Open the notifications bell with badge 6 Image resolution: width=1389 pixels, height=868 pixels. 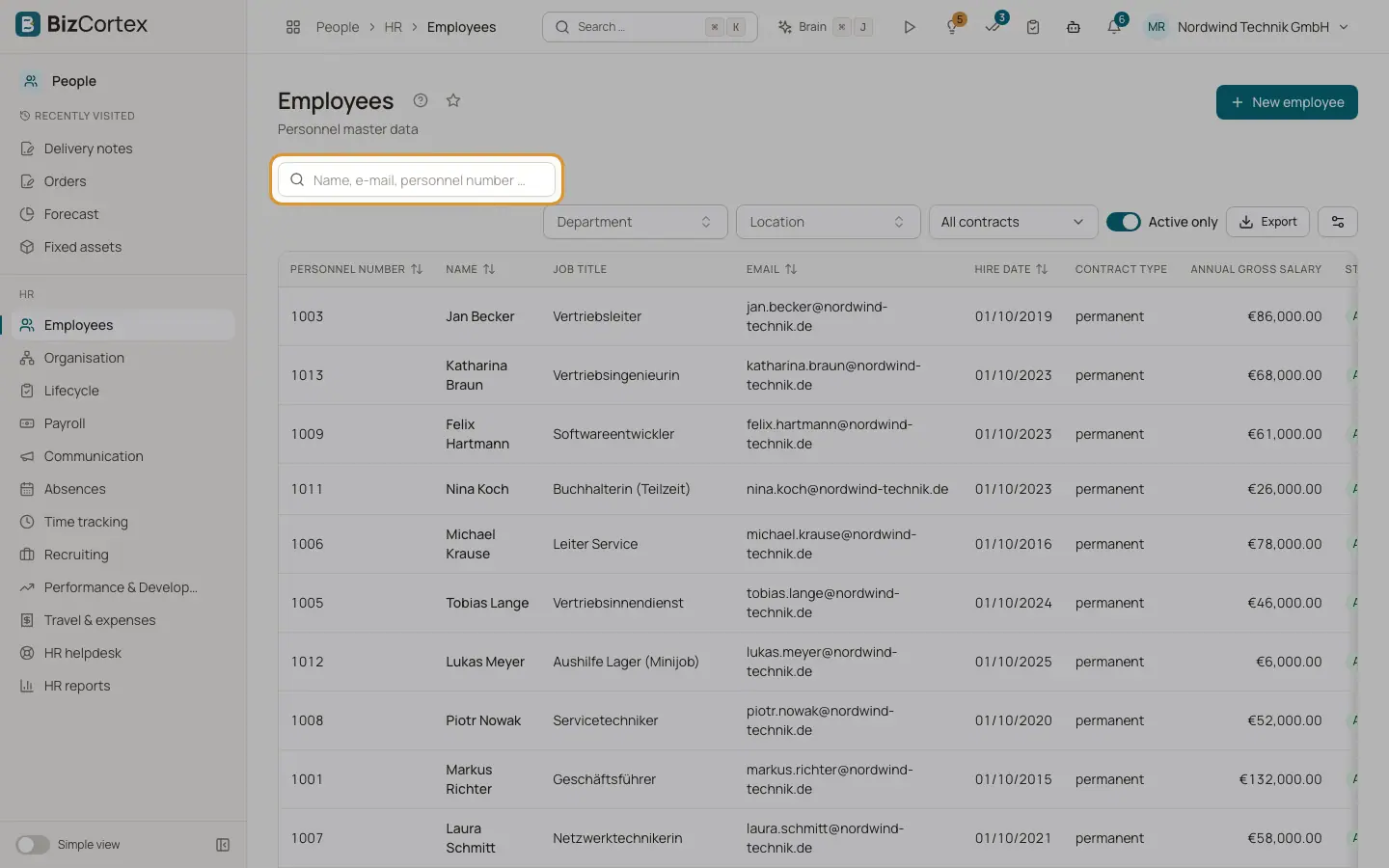1114,27
